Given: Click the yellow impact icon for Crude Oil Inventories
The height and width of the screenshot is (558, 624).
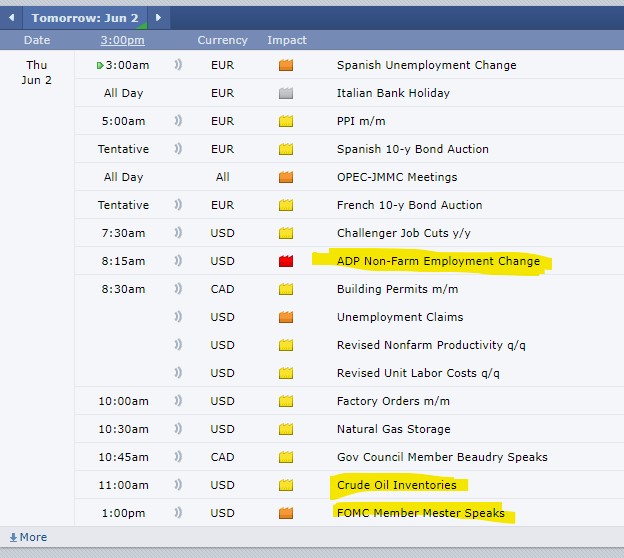Looking at the screenshot, I should tap(286, 485).
